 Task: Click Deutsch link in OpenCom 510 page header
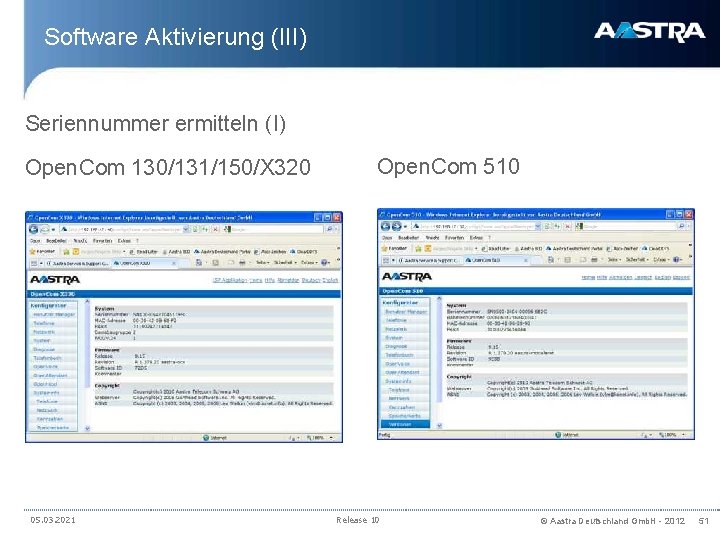[x=643, y=277]
